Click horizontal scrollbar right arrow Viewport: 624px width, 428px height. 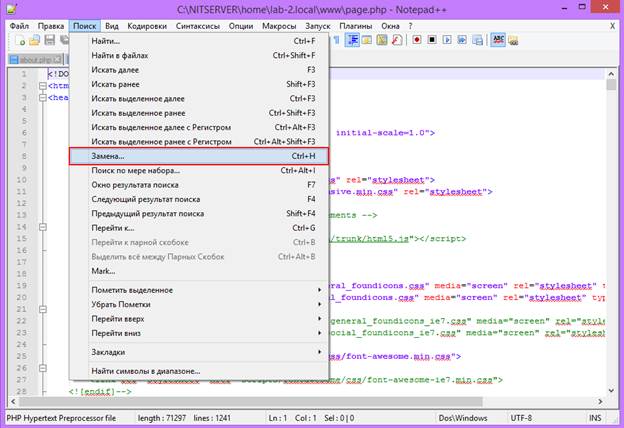(600, 401)
